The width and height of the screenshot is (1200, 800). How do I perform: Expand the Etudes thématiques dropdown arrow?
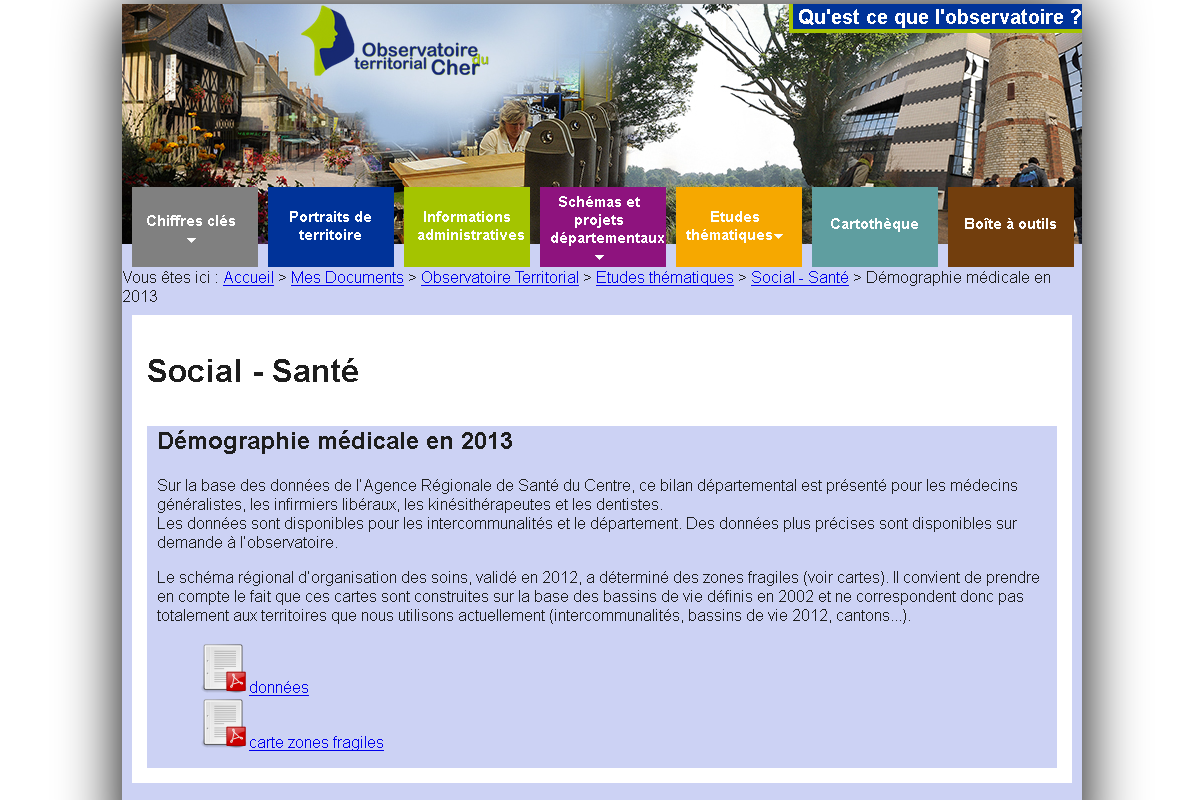(778, 236)
